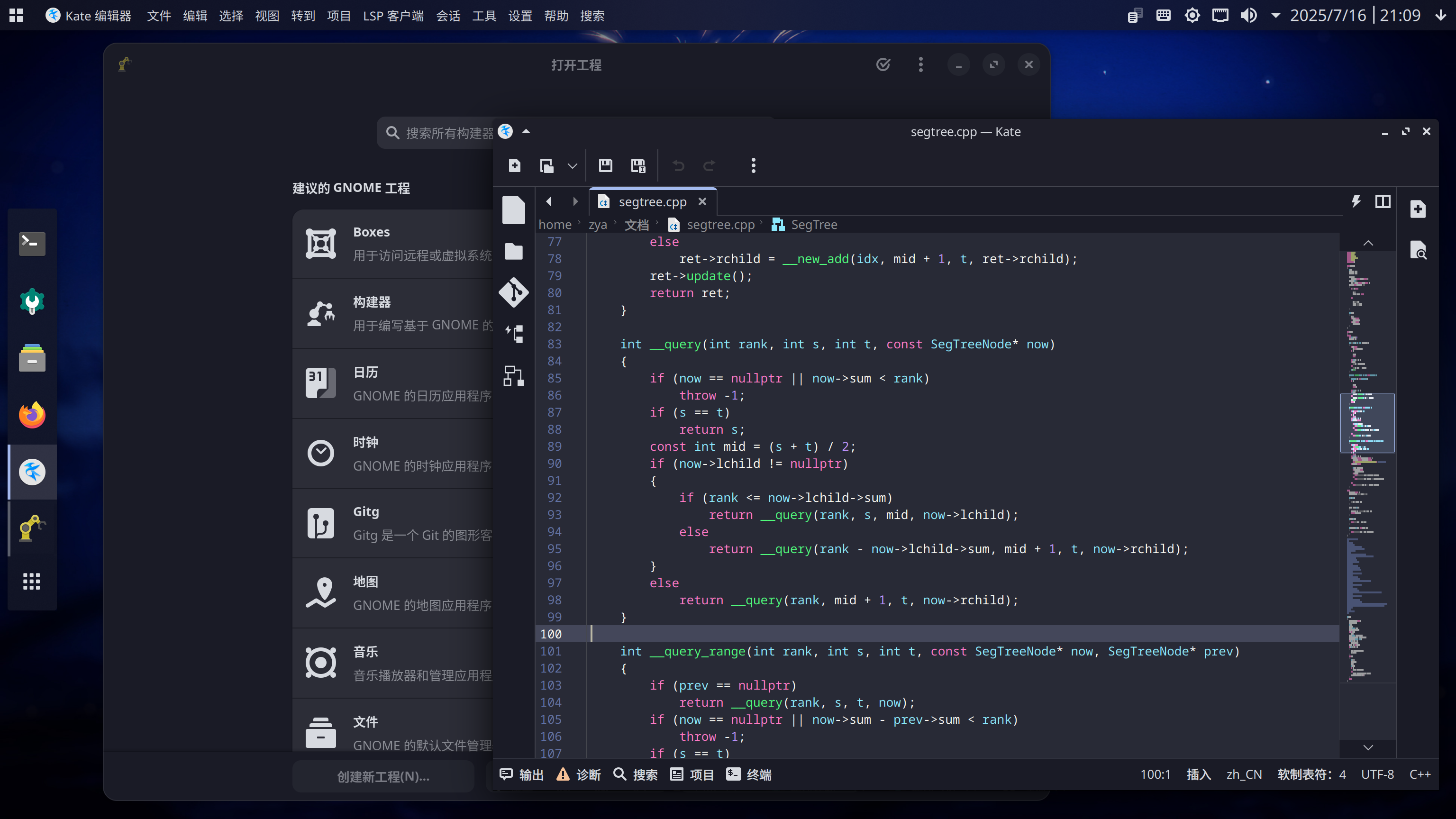Toggle the Terminal panel at bottom
Screen dimensions: 1456x819
[x=749, y=774]
